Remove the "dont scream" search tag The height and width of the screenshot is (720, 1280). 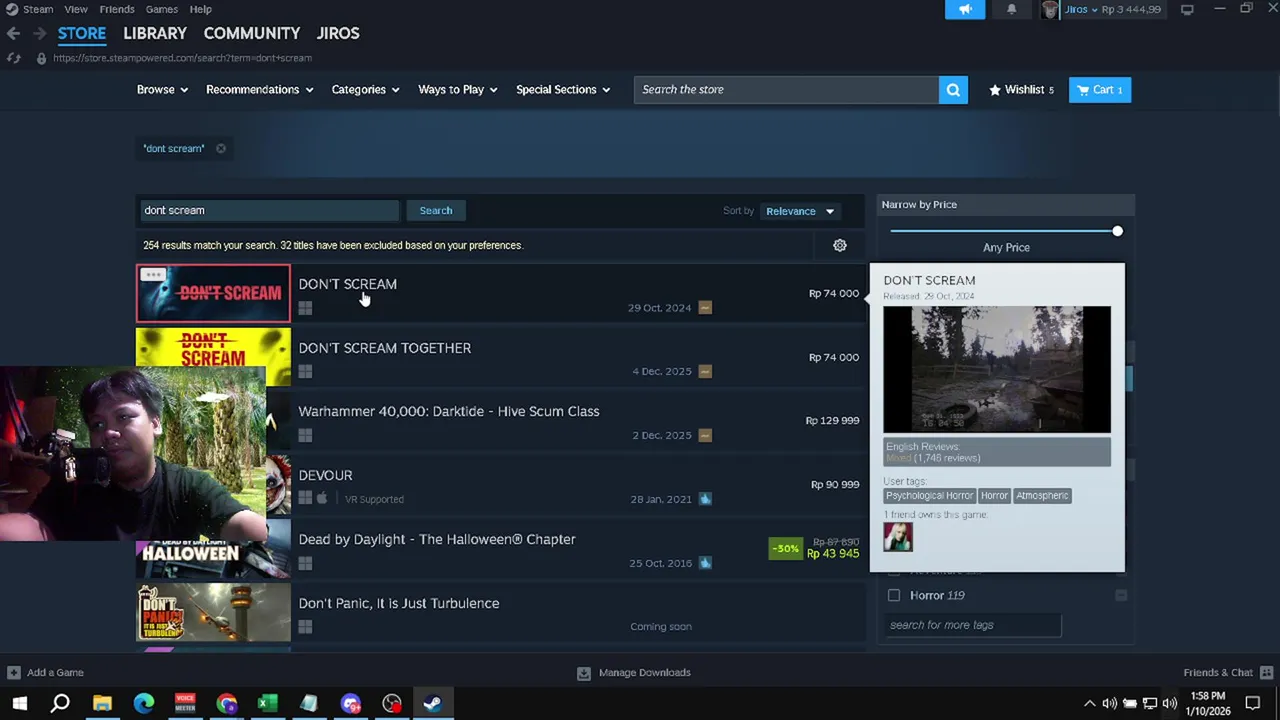[220, 149]
